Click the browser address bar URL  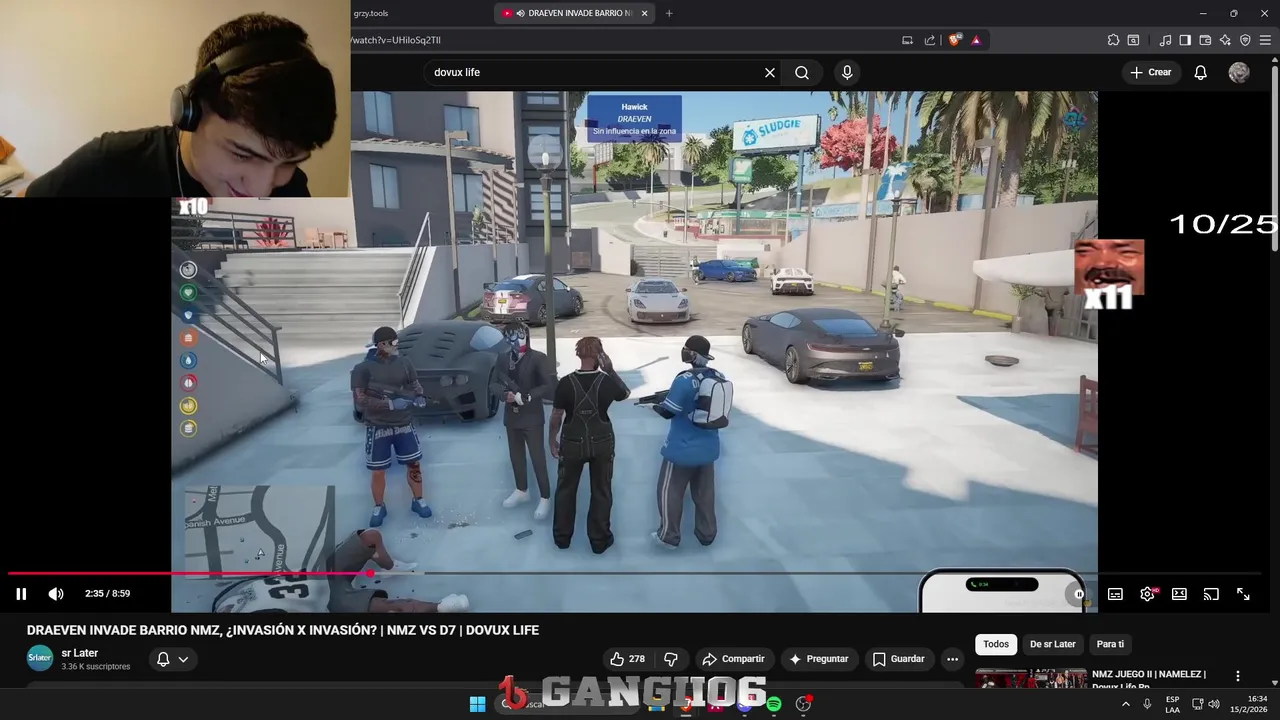[x=397, y=40]
